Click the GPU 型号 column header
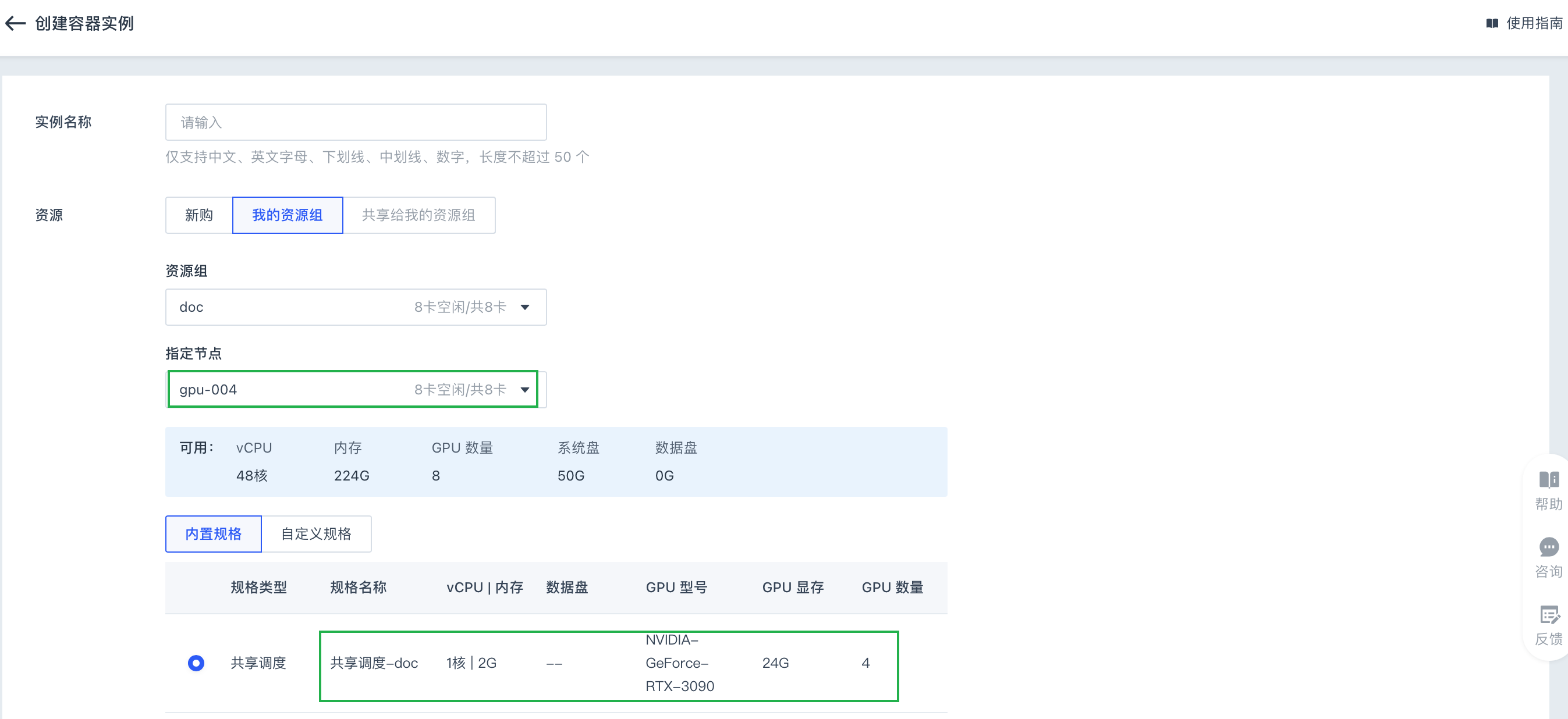 click(676, 588)
